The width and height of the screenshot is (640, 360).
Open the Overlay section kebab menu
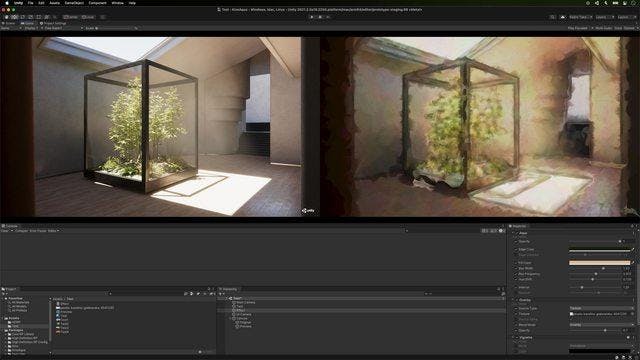click(x=632, y=300)
